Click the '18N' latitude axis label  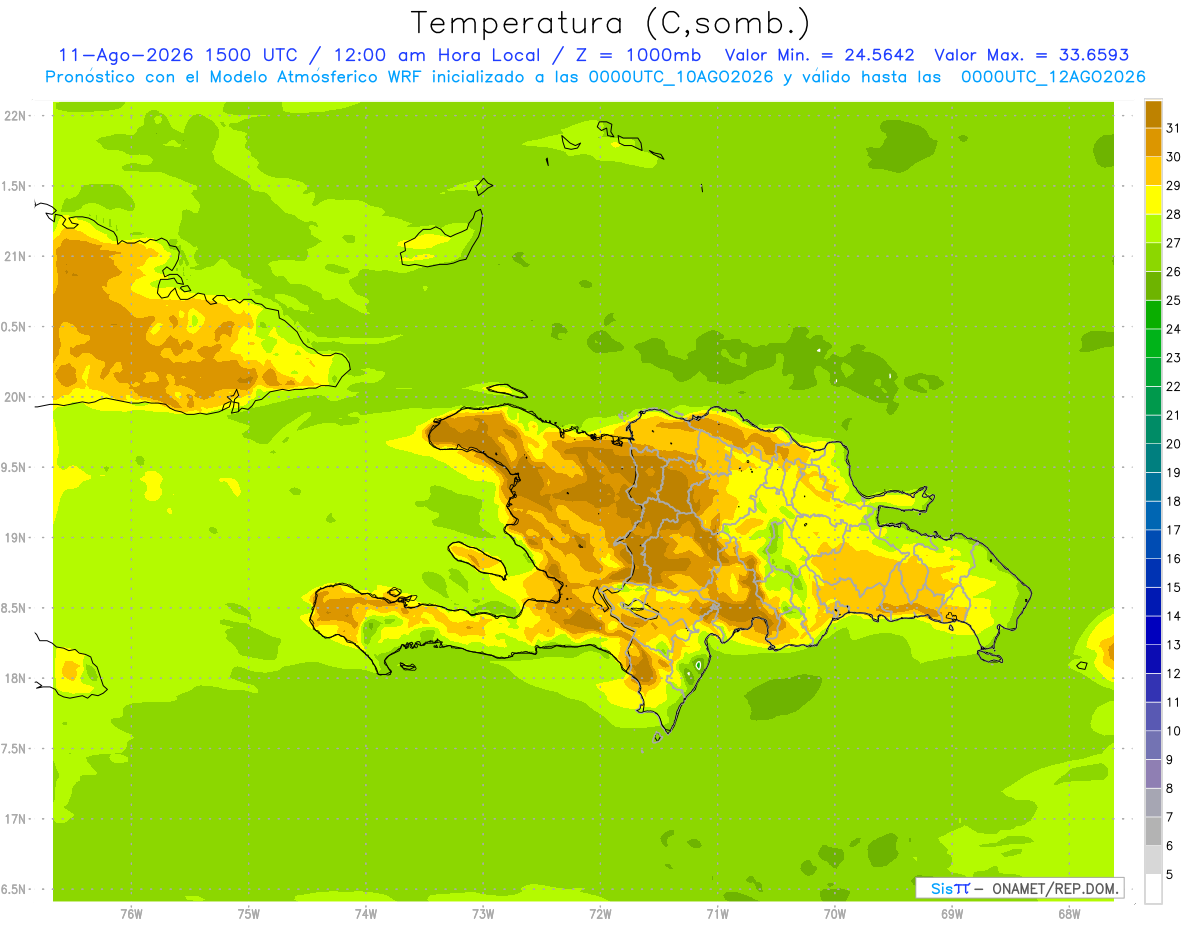[x=15, y=679]
